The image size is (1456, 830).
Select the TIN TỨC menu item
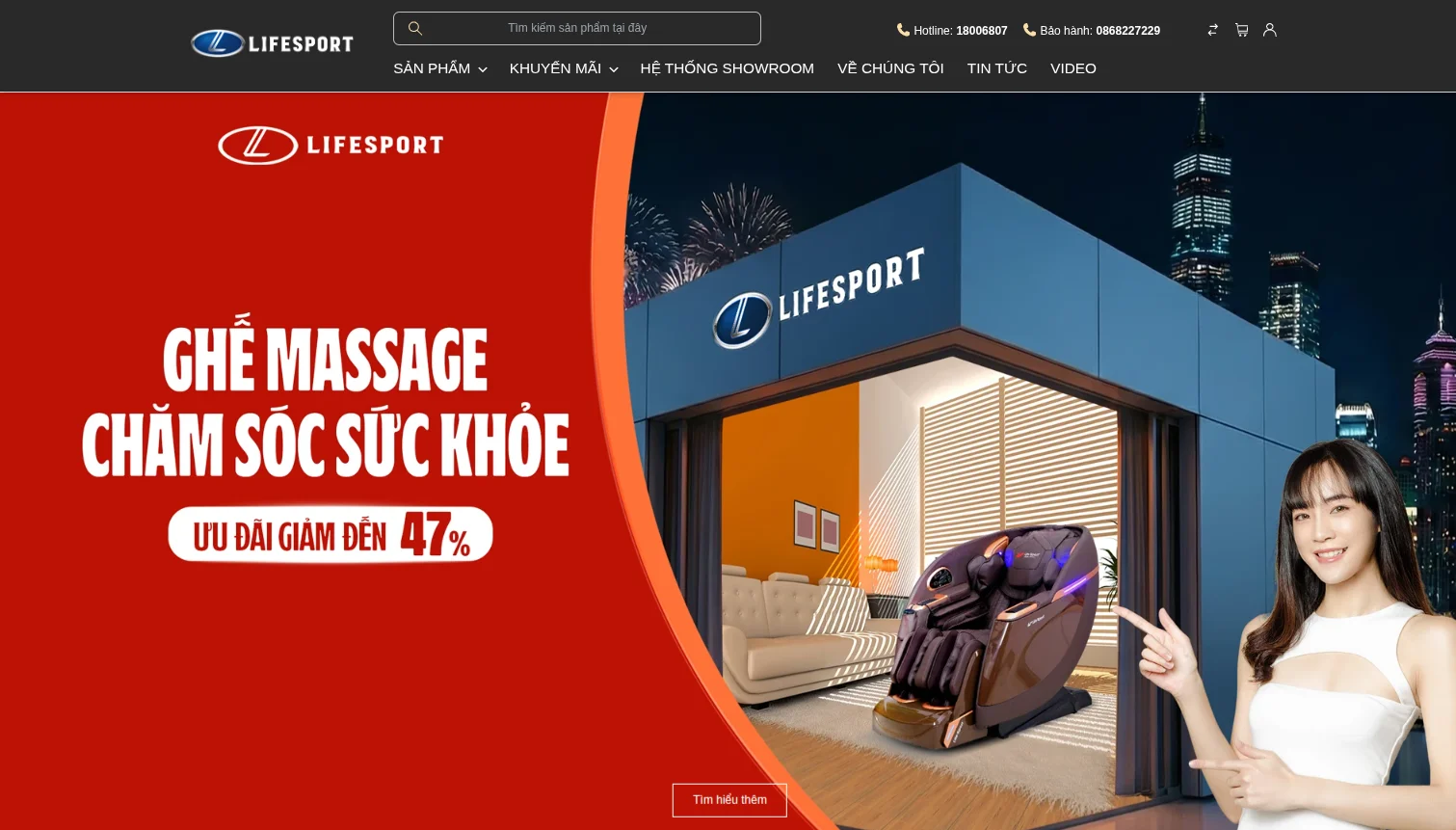(997, 67)
